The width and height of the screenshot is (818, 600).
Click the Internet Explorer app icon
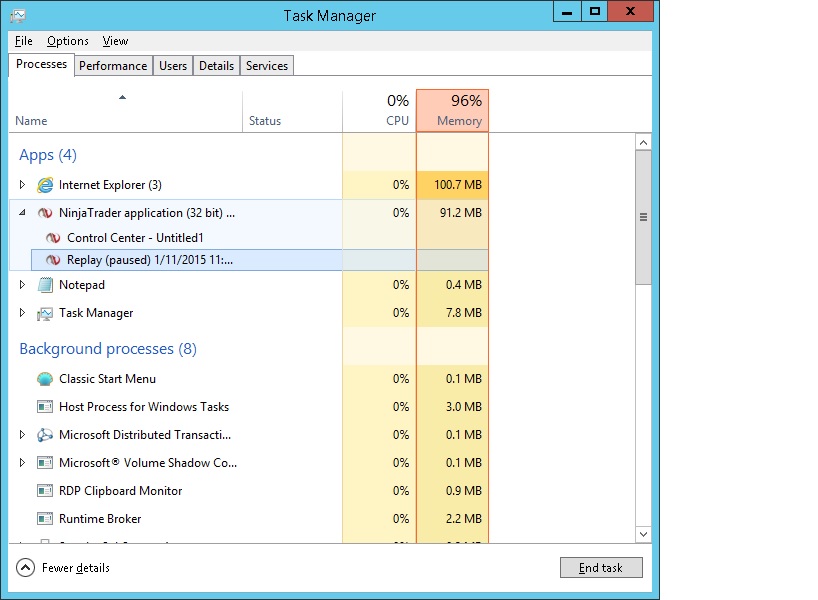point(45,185)
